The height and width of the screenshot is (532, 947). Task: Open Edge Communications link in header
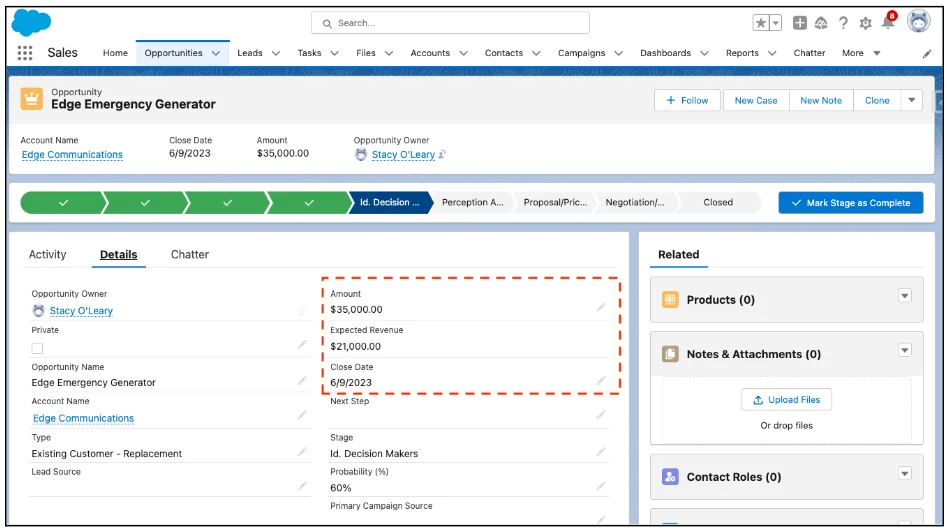click(72, 155)
